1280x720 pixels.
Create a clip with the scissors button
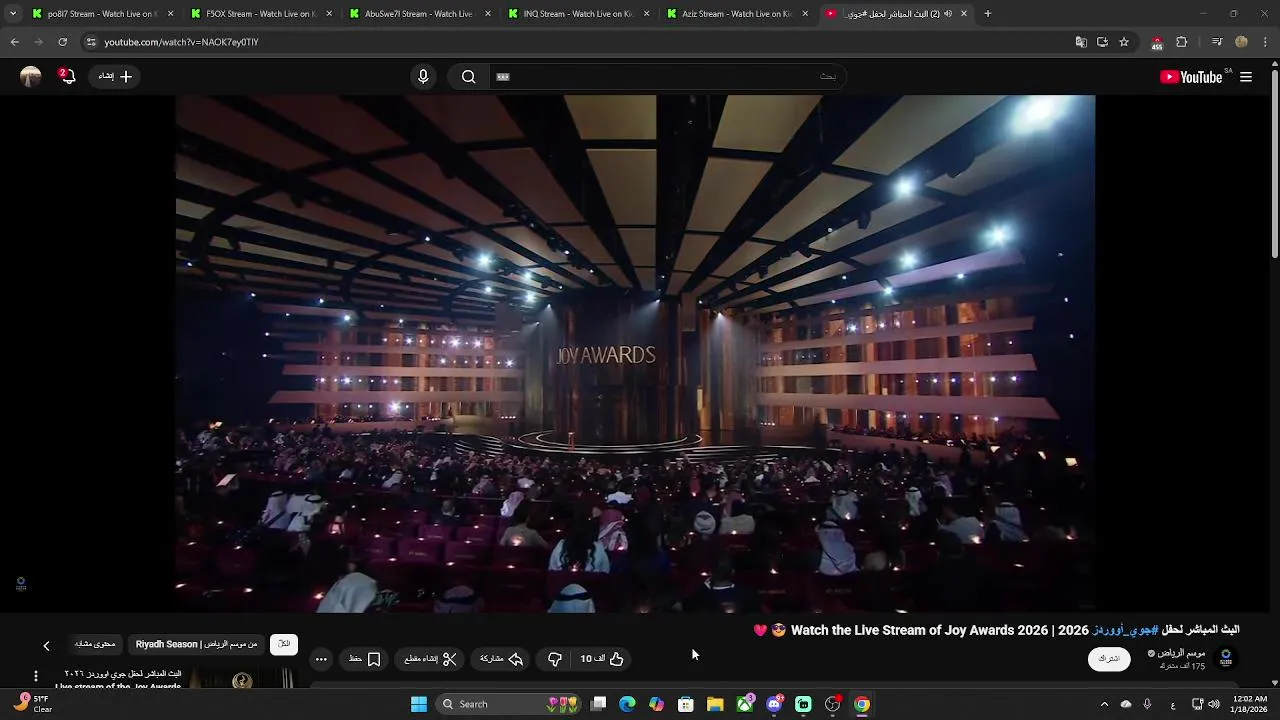430,659
